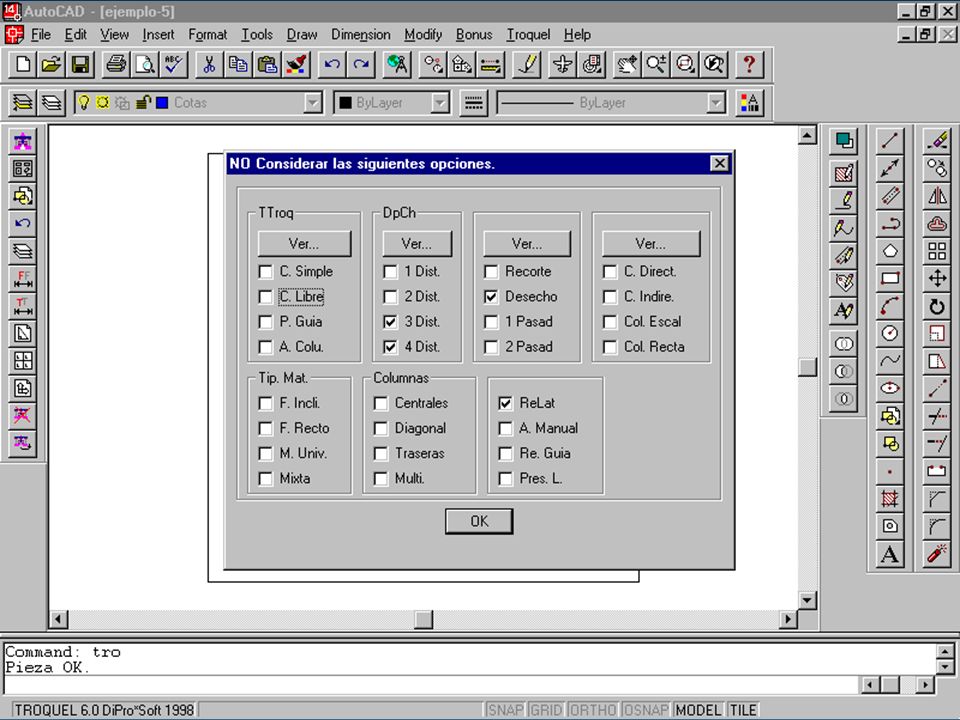Select the Rotate modify tool

tap(937, 306)
